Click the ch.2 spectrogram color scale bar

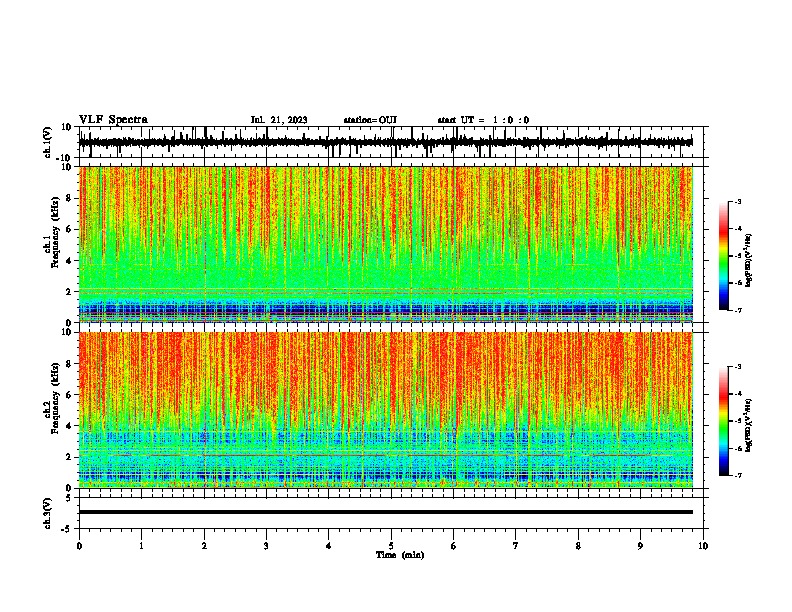click(x=724, y=421)
